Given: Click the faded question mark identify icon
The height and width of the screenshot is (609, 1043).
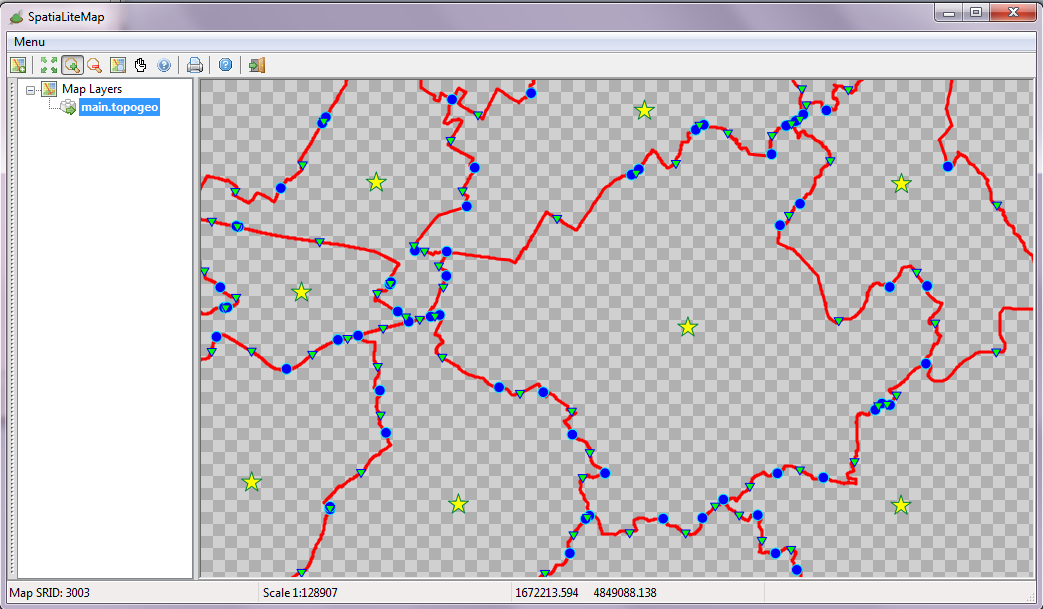Looking at the screenshot, I should tap(164, 65).
